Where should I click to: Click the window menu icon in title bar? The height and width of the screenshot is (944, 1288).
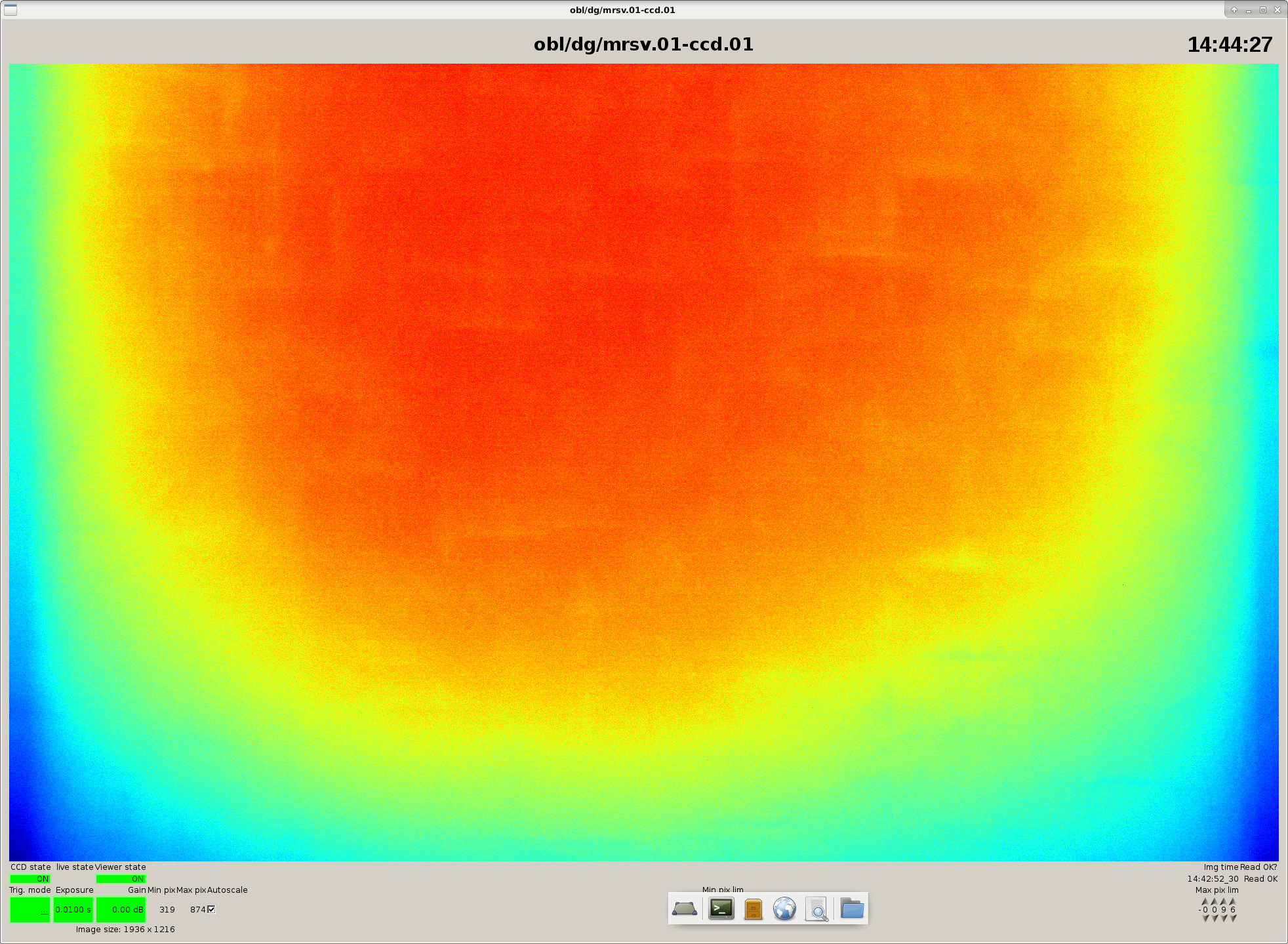[x=10, y=10]
